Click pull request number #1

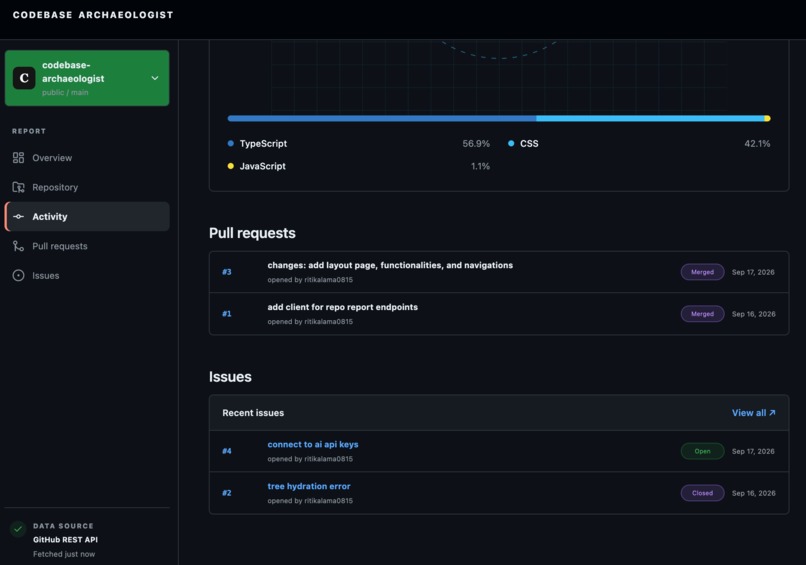[x=227, y=314]
